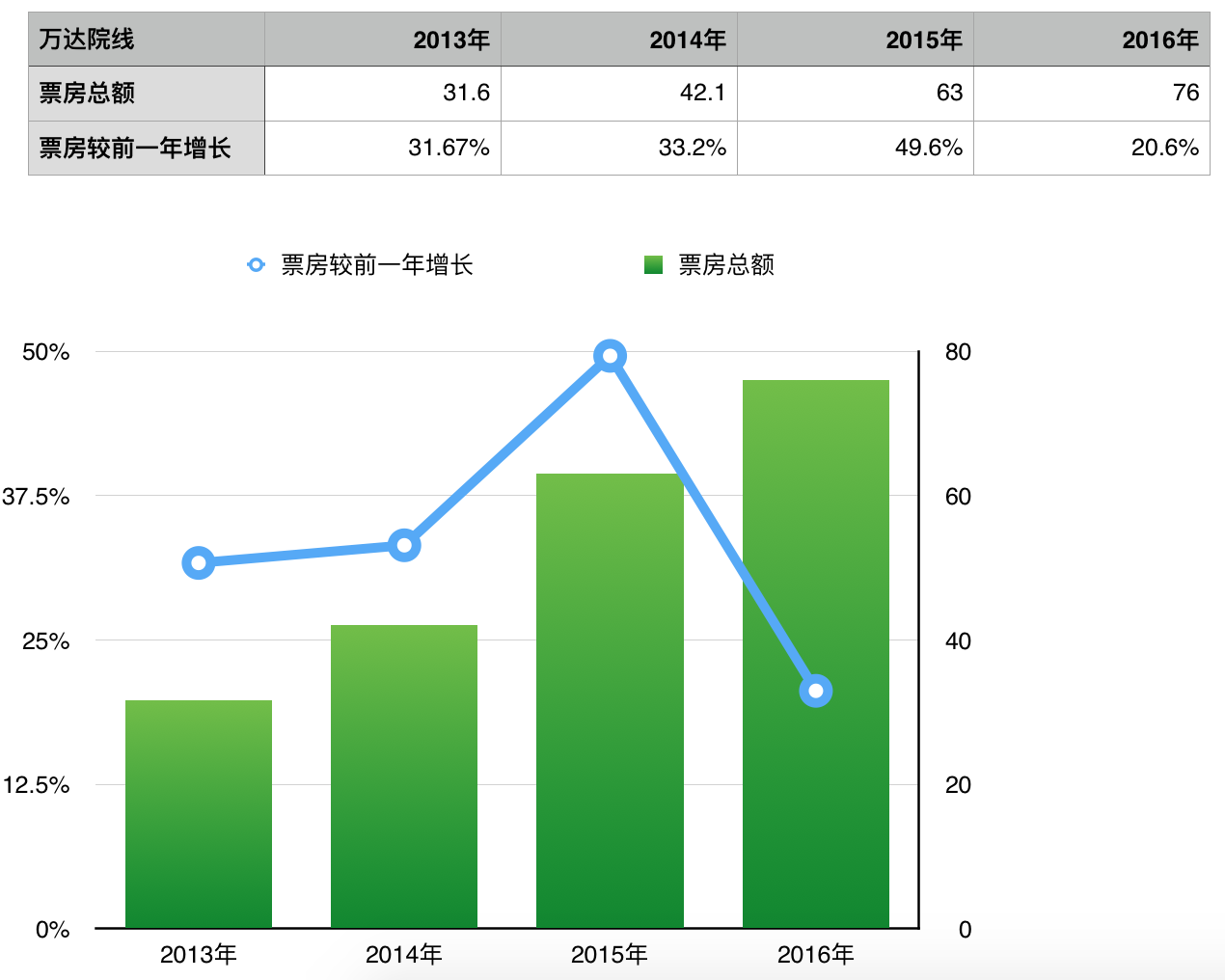Select the 2014年 column header in table

coord(619,40)
